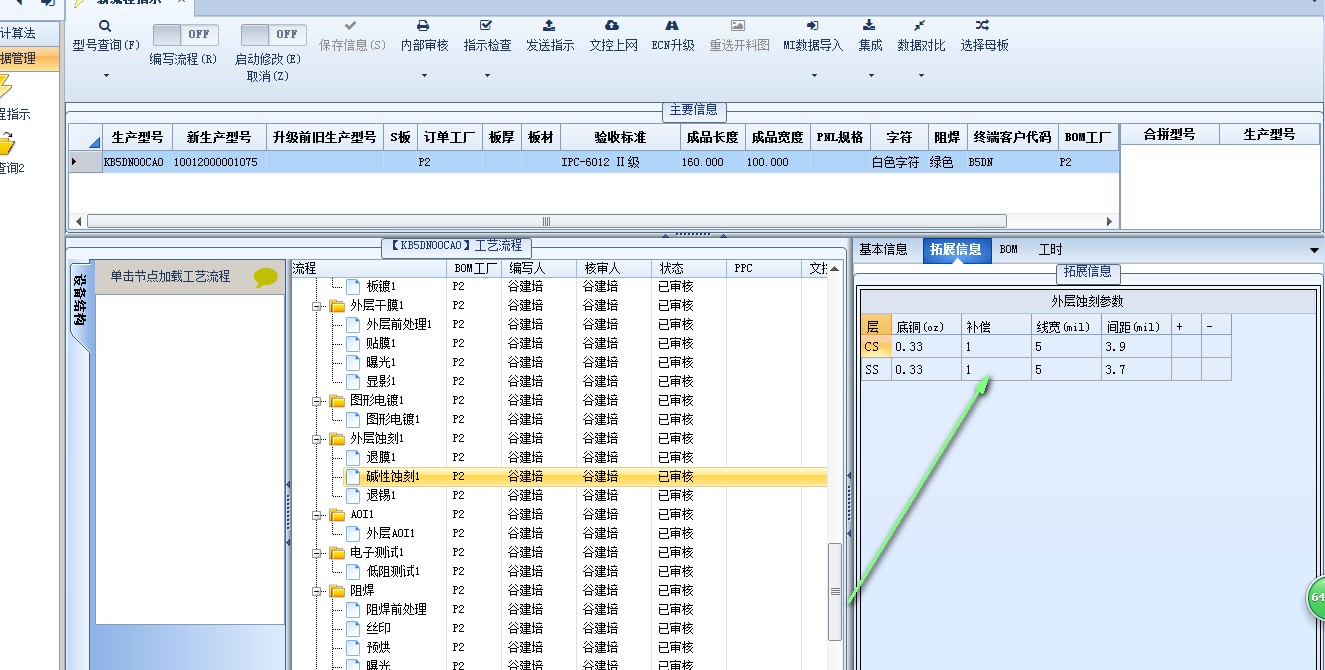The height and width of the screenshot is (670, 1325).
Task: Select the 阻焊前处理 process node
Action: click(396, 610)
